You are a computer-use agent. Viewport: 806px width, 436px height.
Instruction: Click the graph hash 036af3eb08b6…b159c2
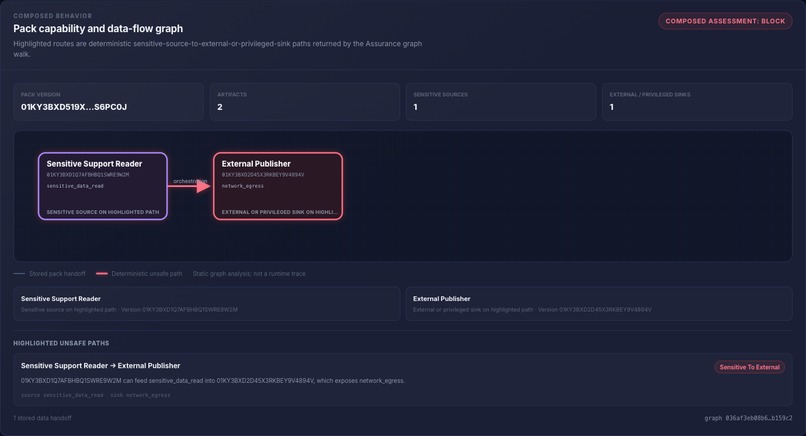pos(748,418)
